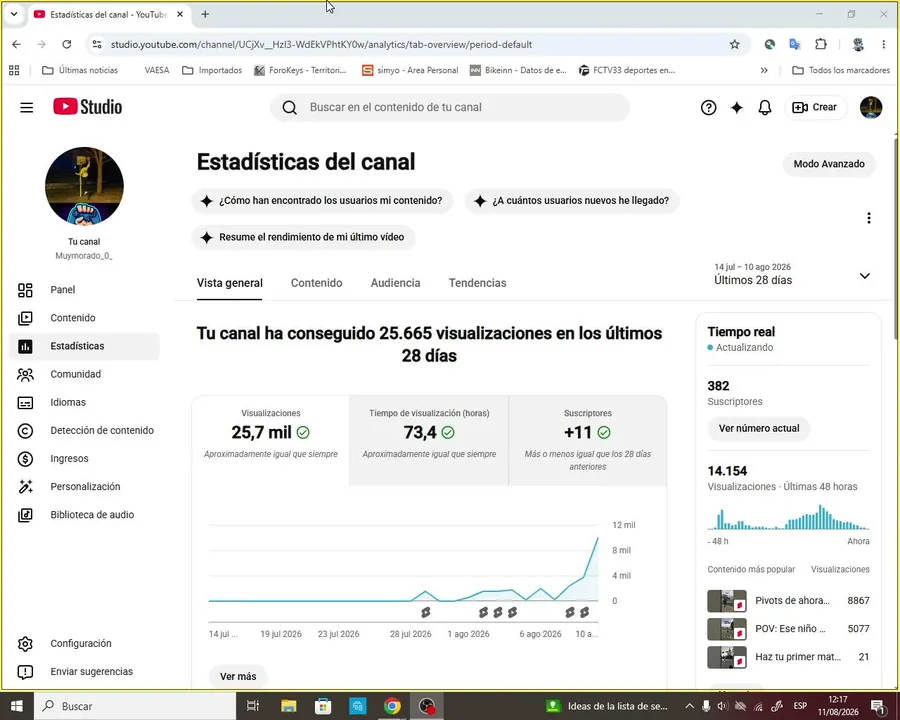Bookmark this page with the star icon
The width and height of the screenshot is (900, 720).
click(x=734, y=44)
